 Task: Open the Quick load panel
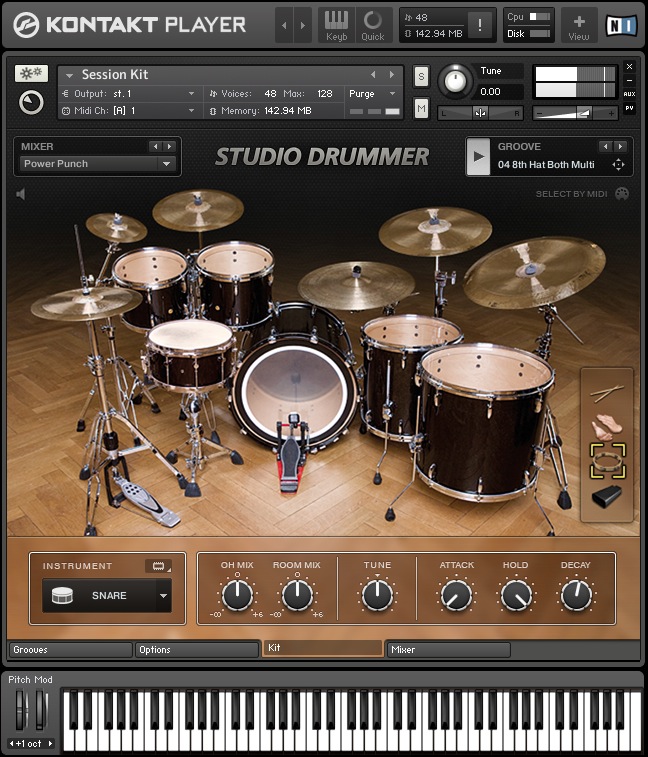coord(372,25)
